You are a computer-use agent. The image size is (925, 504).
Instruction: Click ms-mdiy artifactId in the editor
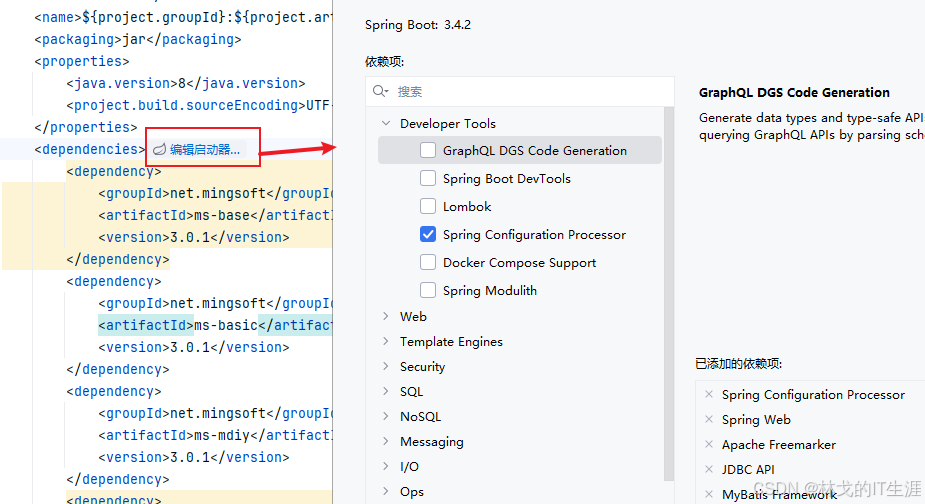pos(222,436)
